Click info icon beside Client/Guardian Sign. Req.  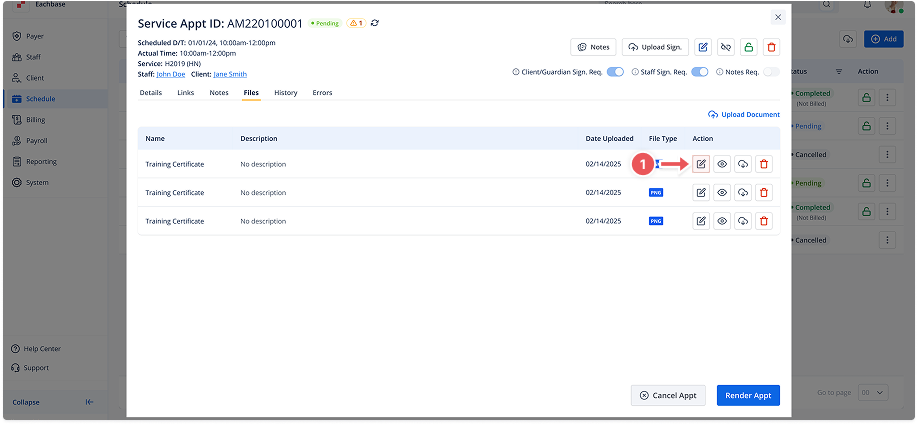tap(516, 72)
